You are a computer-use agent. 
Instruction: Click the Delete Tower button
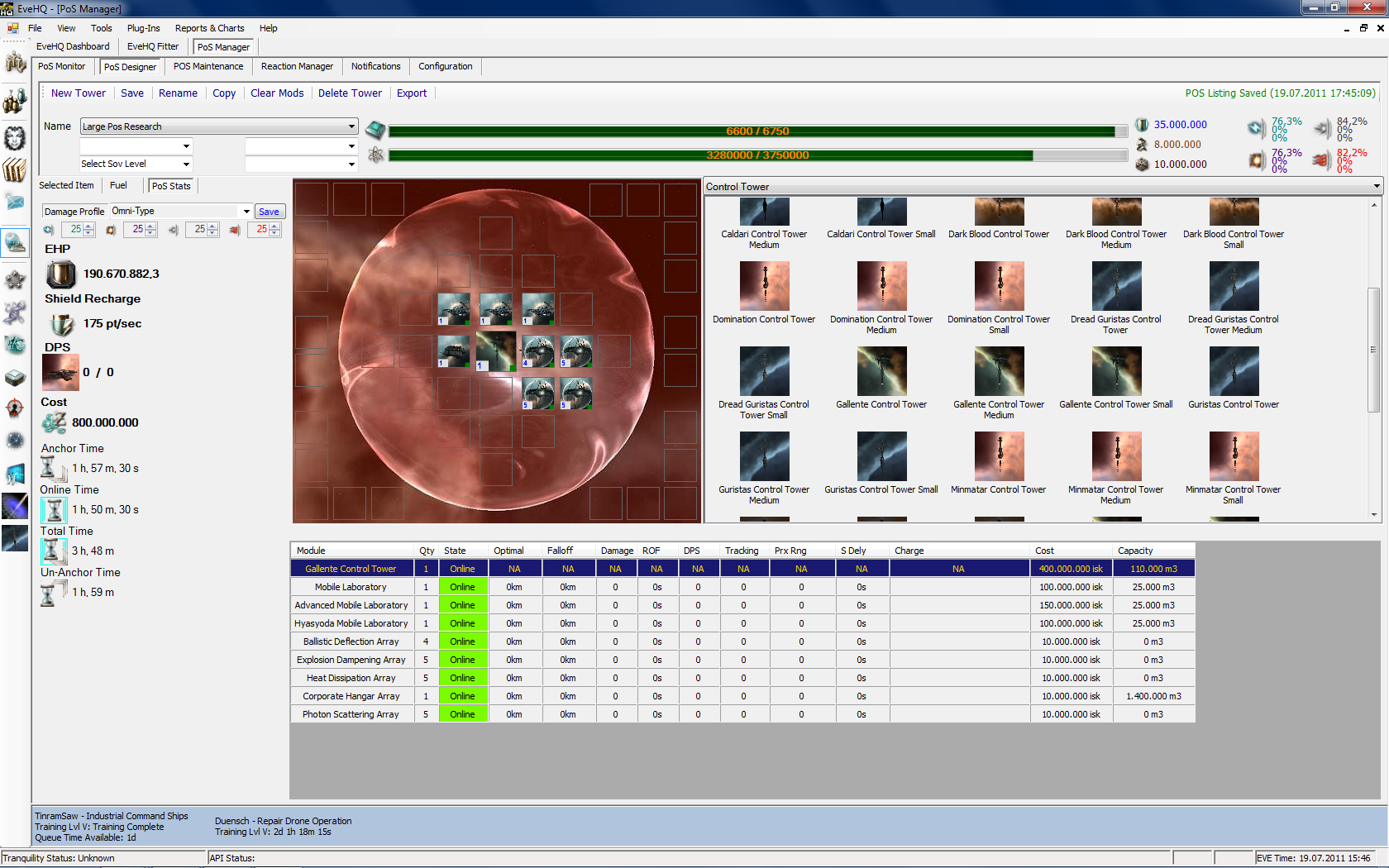350,93
